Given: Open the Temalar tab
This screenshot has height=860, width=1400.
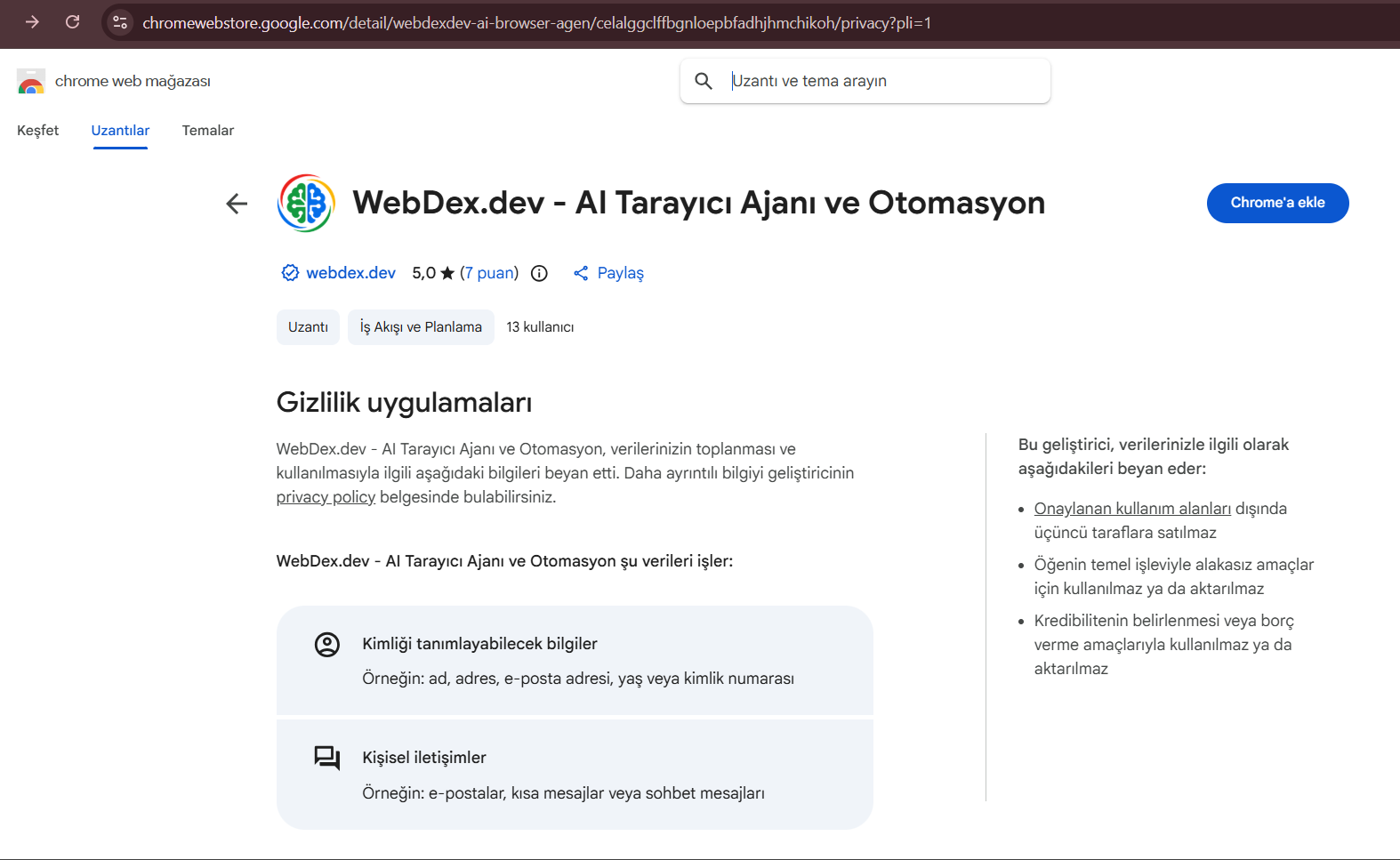Looking at the screenshot, I should click(208, 130).
